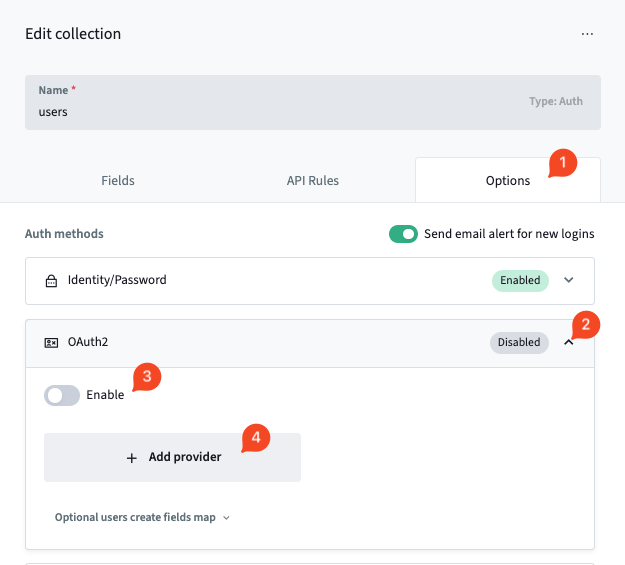Click the gray Disabled status badge

519,343
